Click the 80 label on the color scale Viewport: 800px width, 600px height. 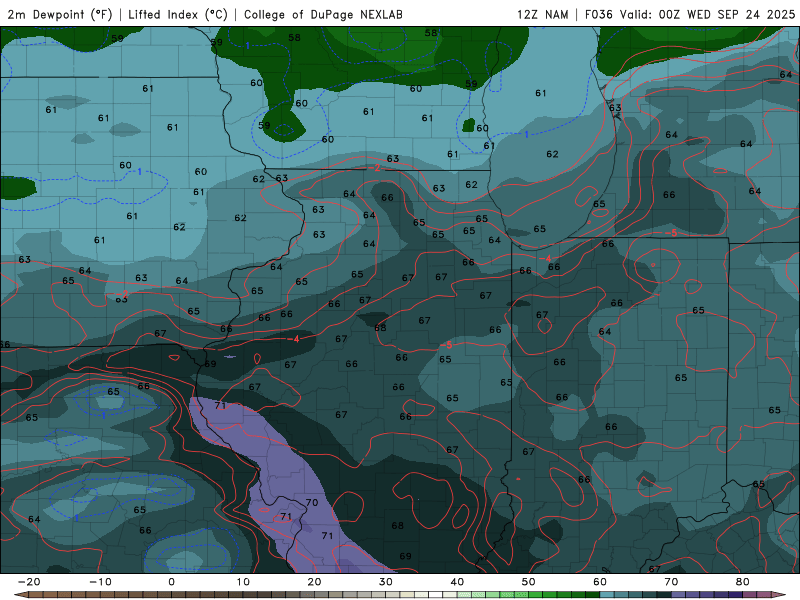(743, 582)
